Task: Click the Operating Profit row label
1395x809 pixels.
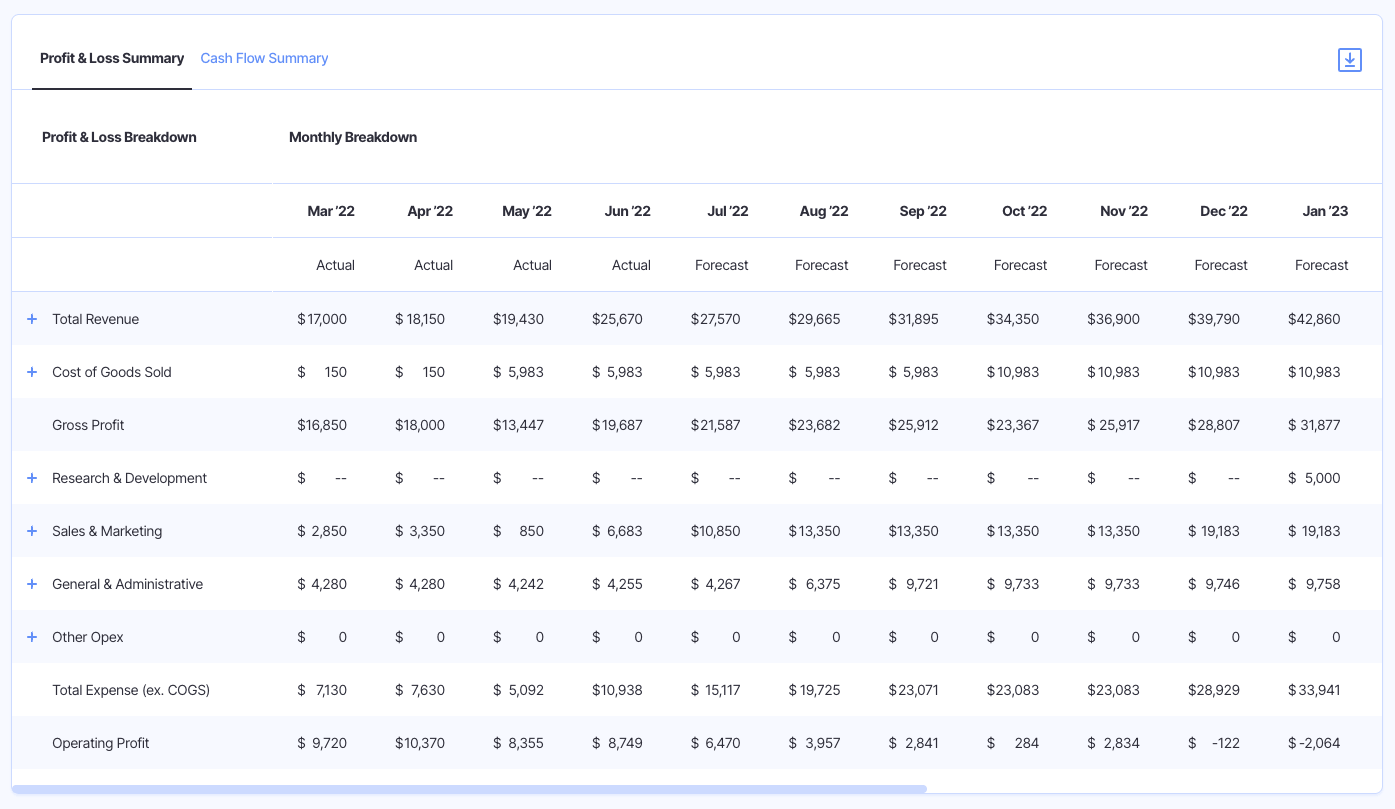Action: click(x=100, y=743)
